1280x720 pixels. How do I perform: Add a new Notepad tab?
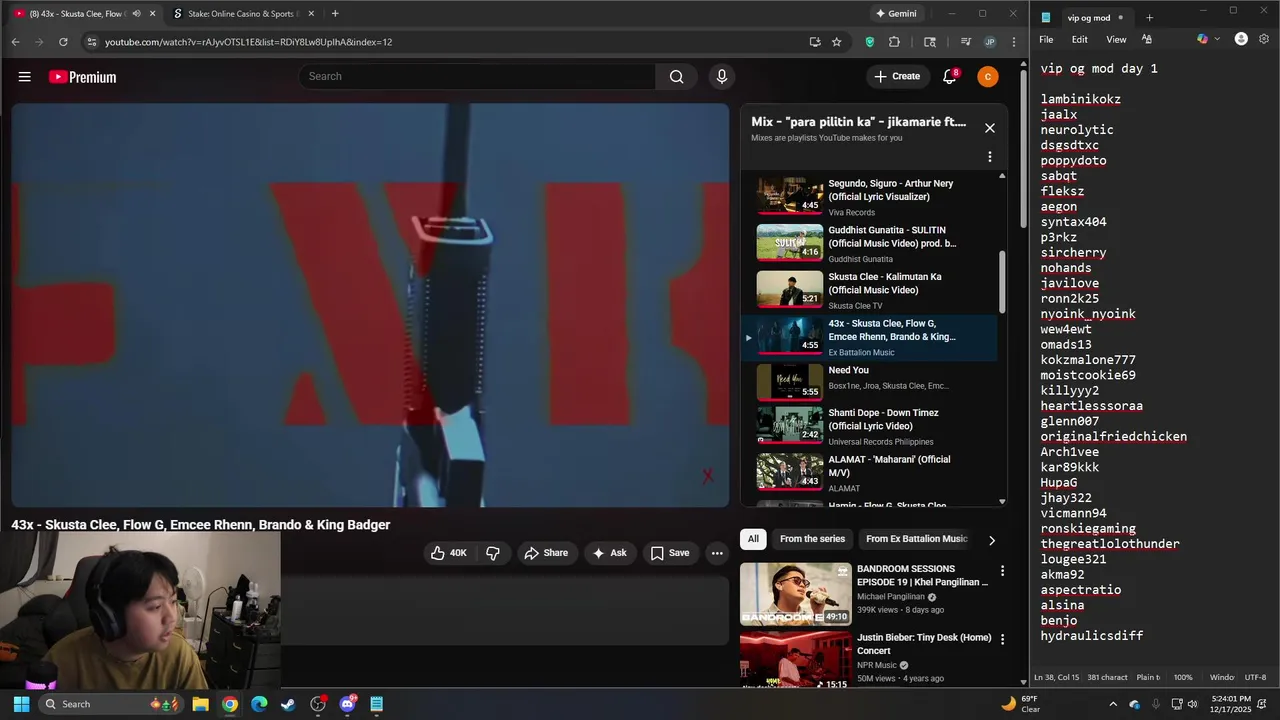1149,18
